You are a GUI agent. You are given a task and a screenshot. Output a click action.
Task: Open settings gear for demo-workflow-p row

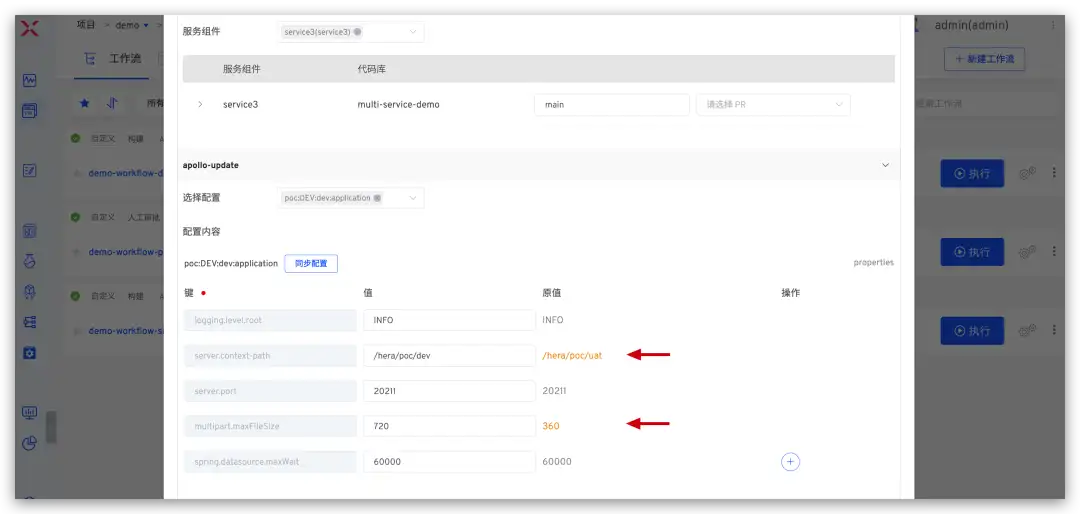1028,252
